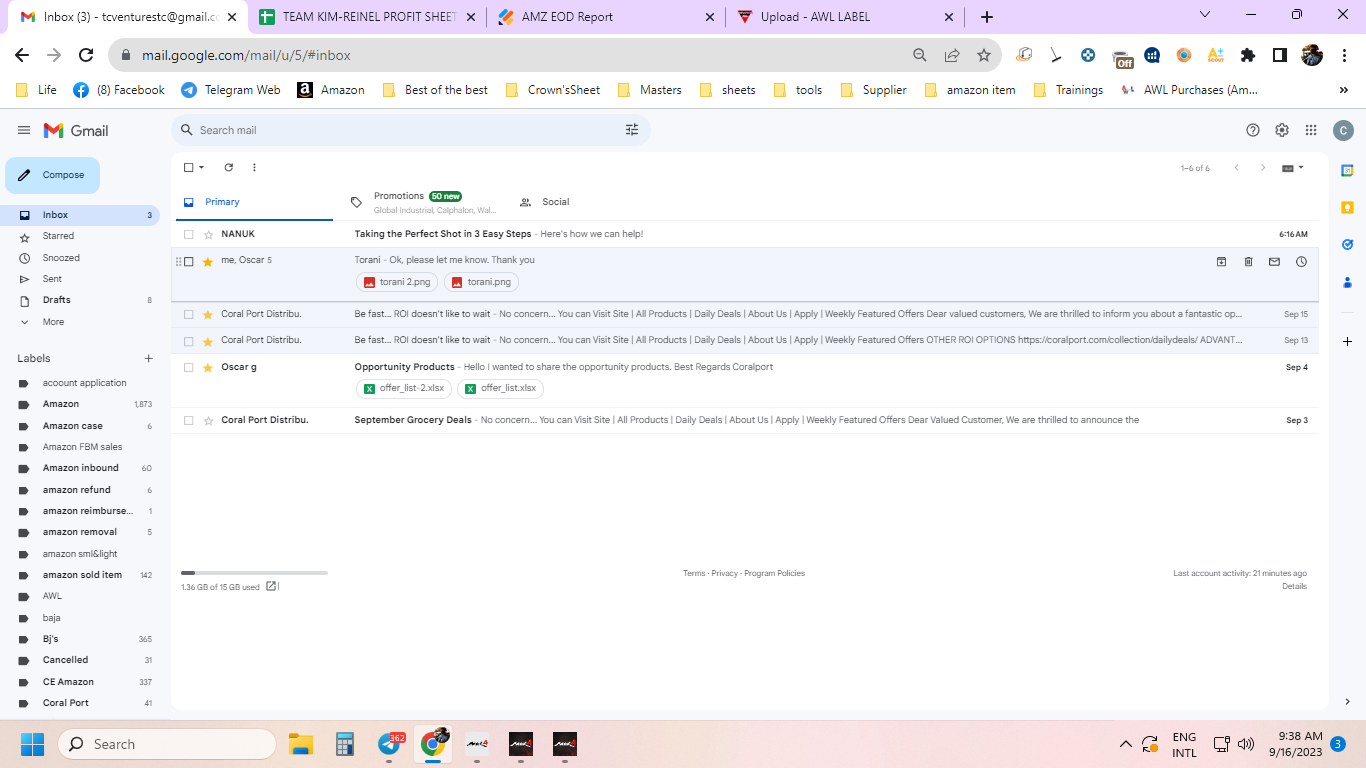1366x768 pixels.
Task: Show hidden system tray icons
Action: pos(1125,744)
